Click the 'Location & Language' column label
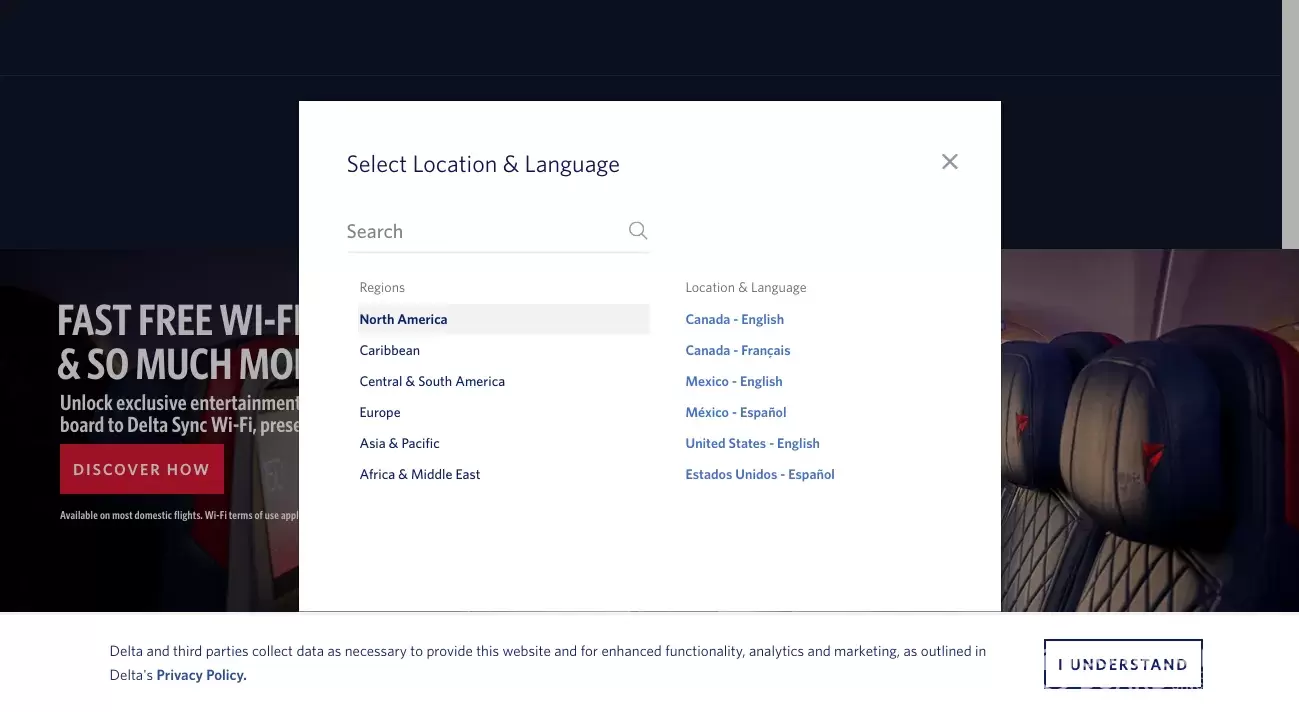1299x712 pixels. coord(746,287)
